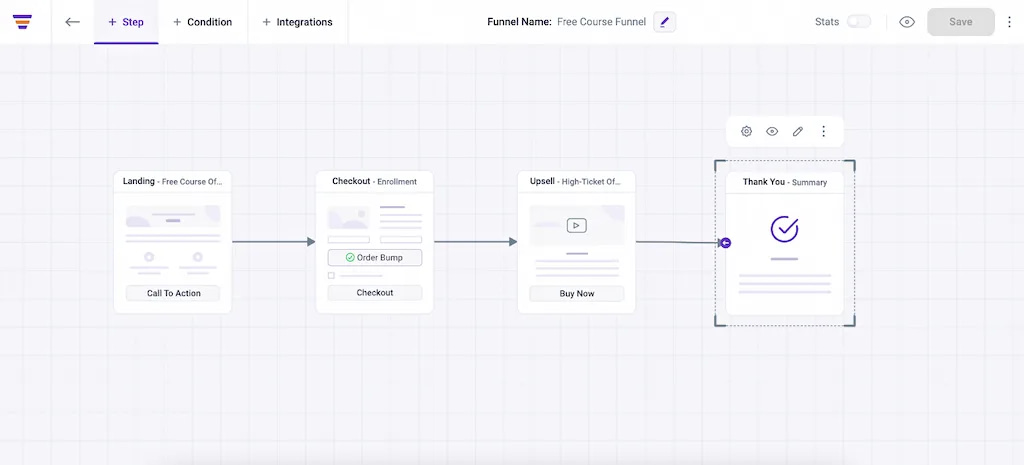Open top-right three-dot menu

(1010, 22)
